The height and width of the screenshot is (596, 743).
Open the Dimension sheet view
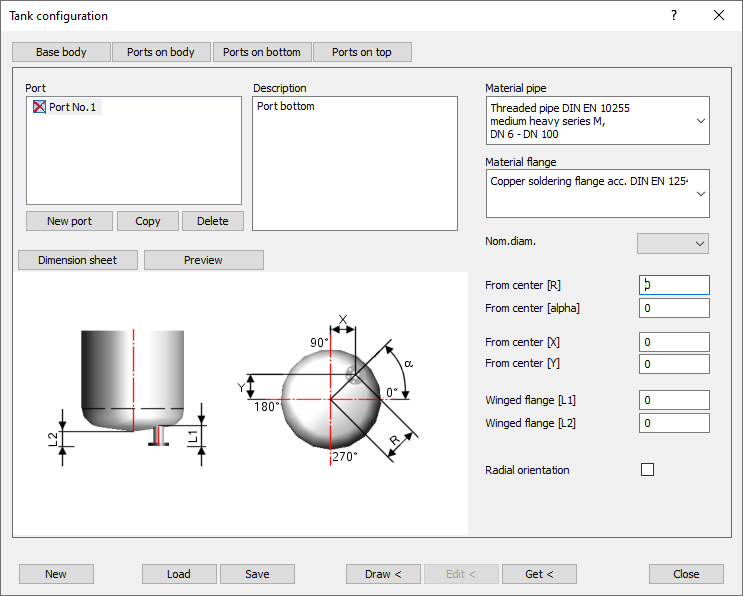pos(78,260)
